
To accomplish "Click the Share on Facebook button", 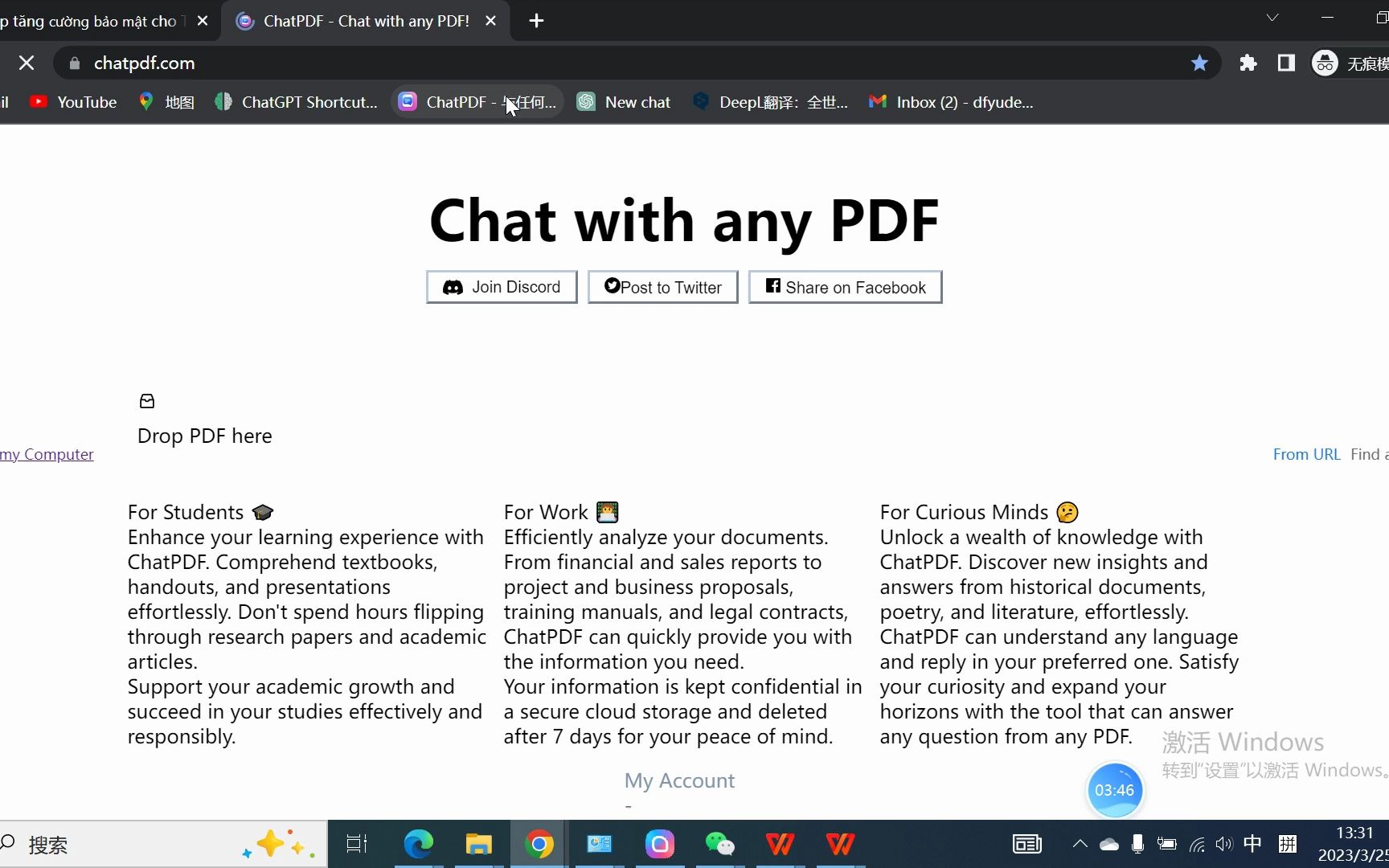I will [846, 287].
